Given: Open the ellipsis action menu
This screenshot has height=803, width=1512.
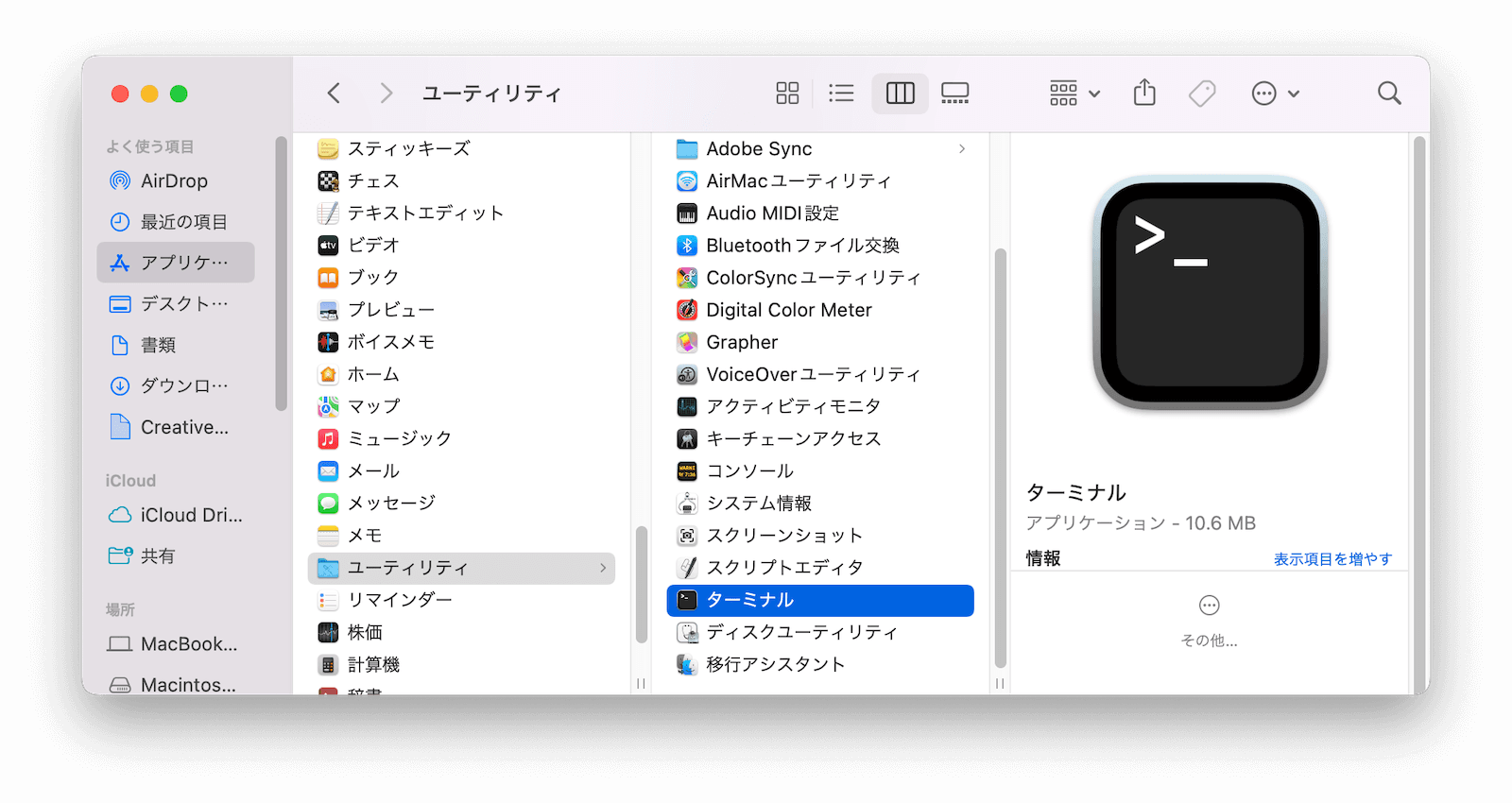Looking at the screenshot, I should [x=1275, y=93].
